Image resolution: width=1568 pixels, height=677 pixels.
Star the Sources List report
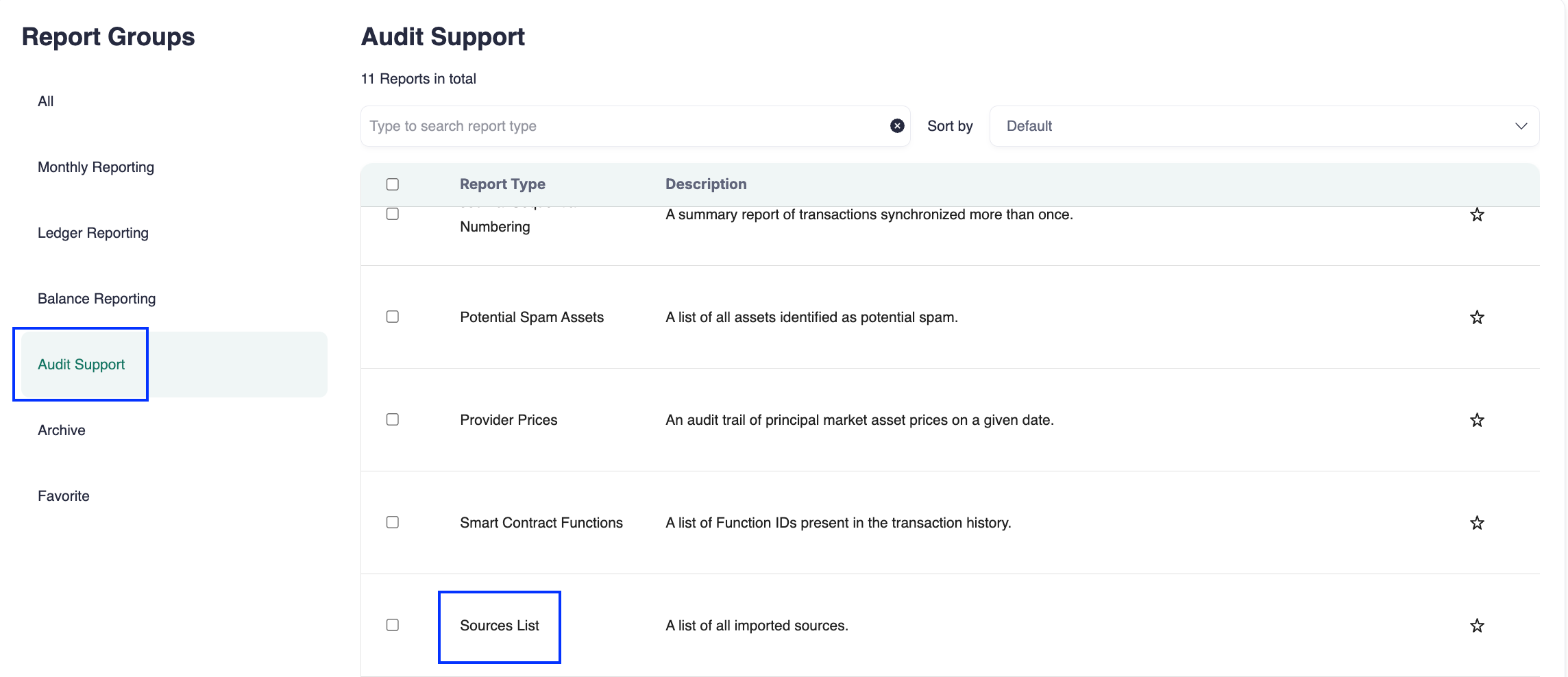point(1477,626)
